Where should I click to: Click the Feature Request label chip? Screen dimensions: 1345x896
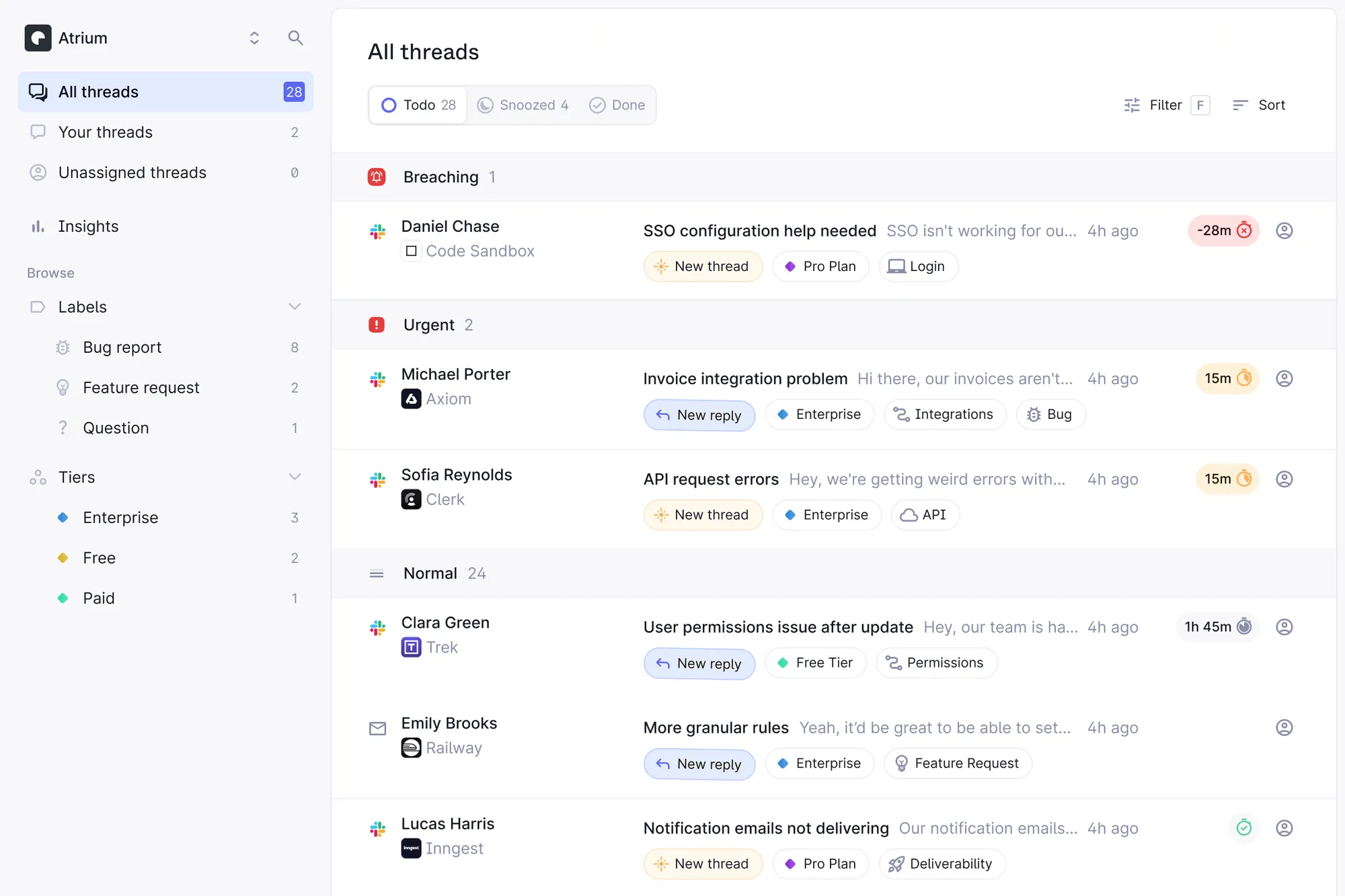point(958,763)
